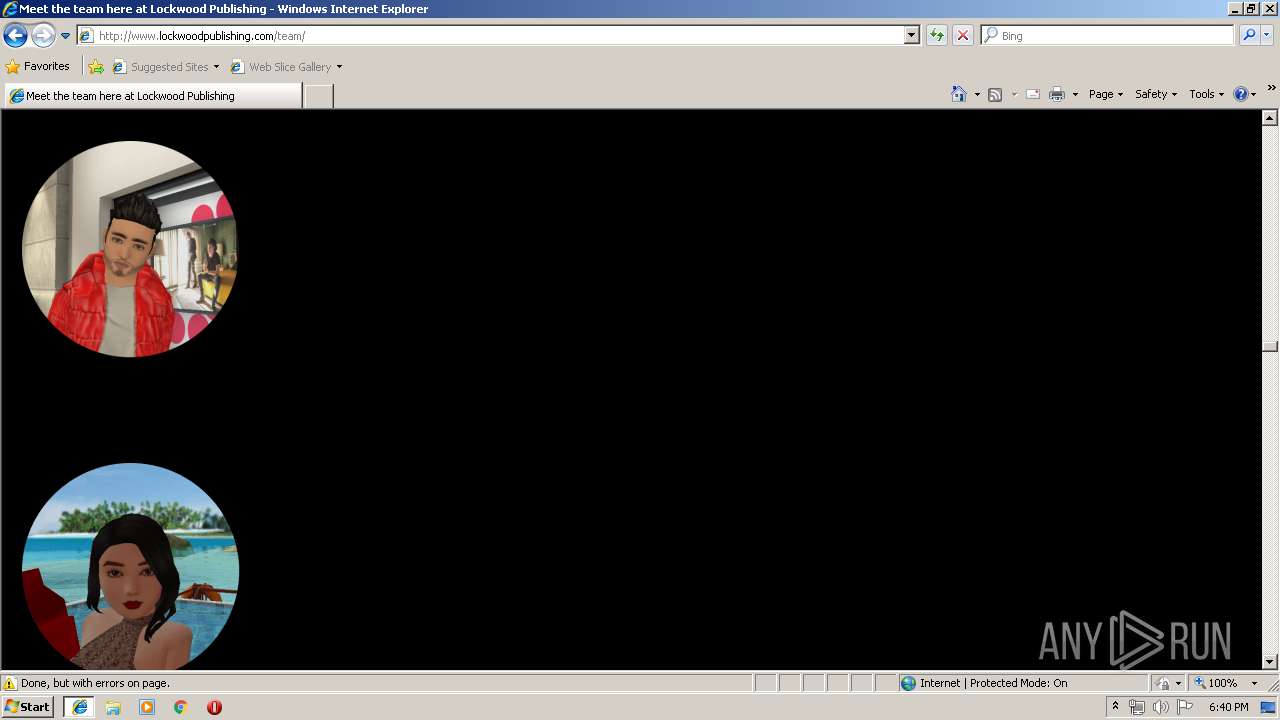The width and height of the screenshot is (1280, 720).
Task: Open Windows Media Player from taskbar
Action: 147,707
